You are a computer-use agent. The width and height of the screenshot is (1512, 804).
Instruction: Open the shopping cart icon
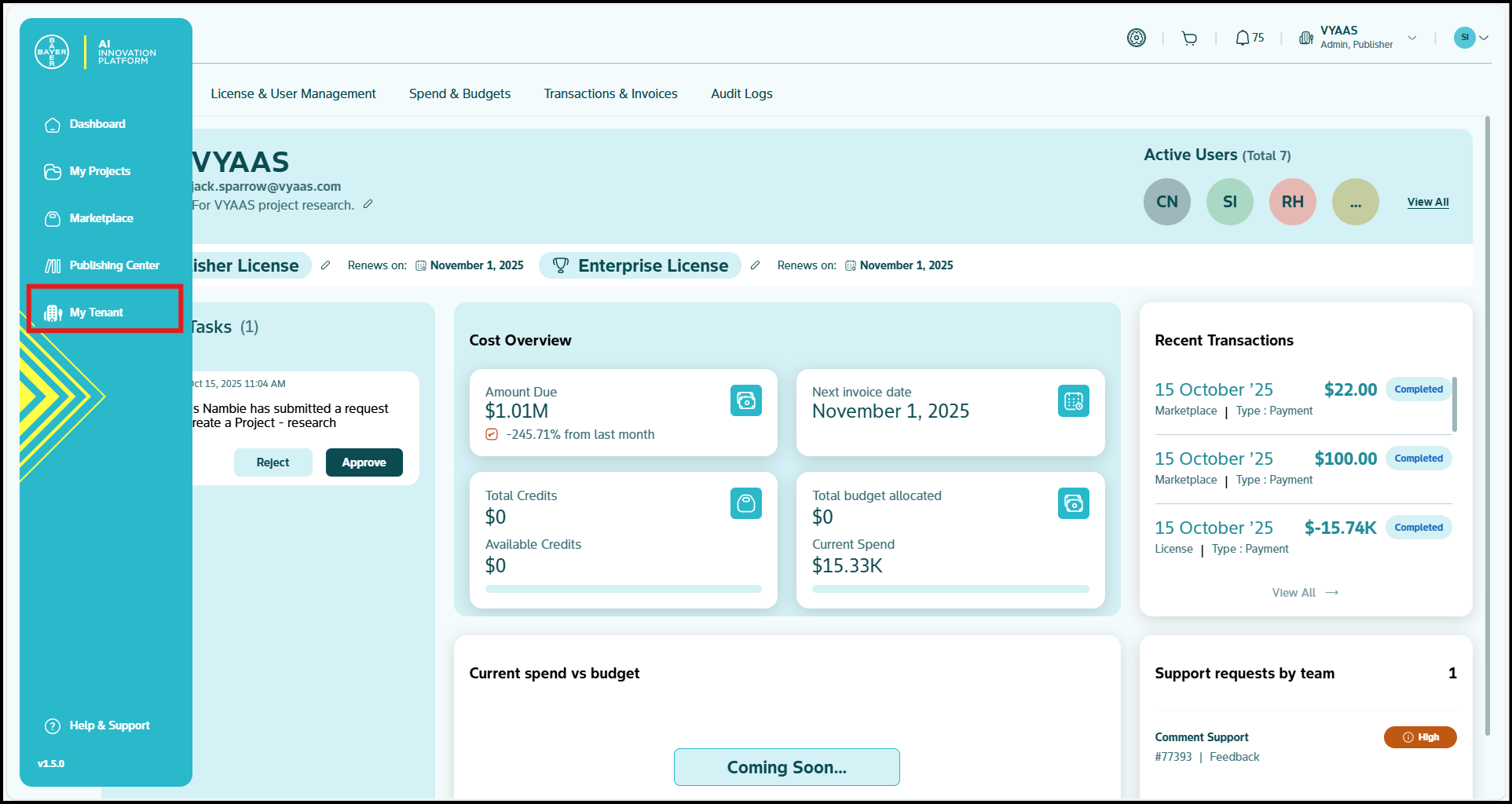(x=1189, y=38)
